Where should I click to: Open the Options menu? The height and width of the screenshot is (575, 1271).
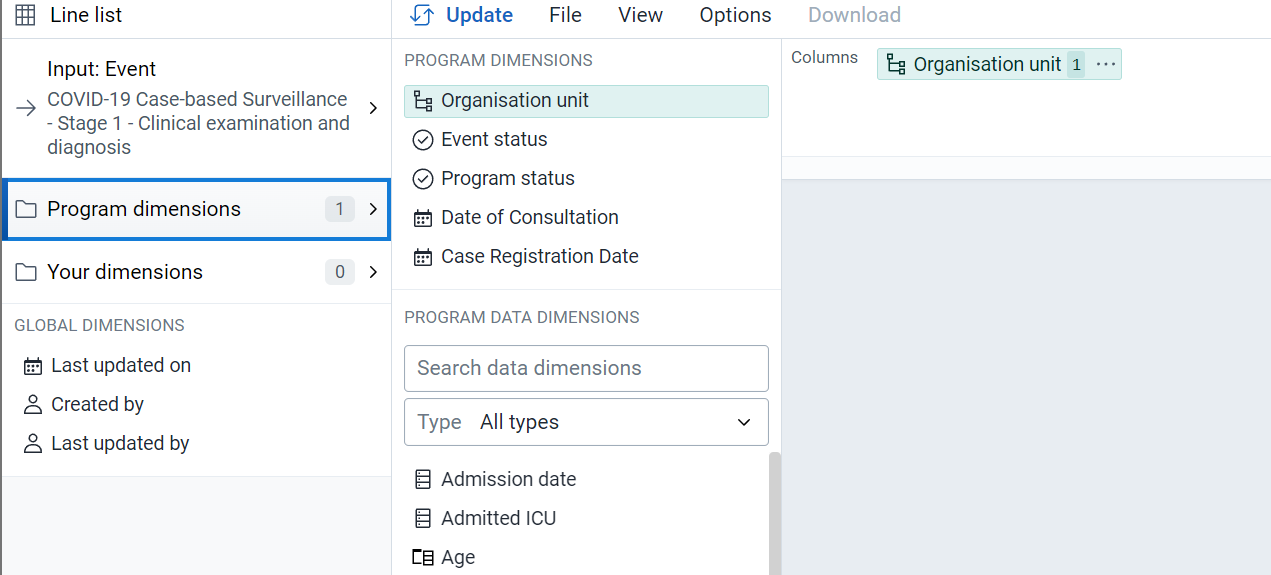coord(735,15)
